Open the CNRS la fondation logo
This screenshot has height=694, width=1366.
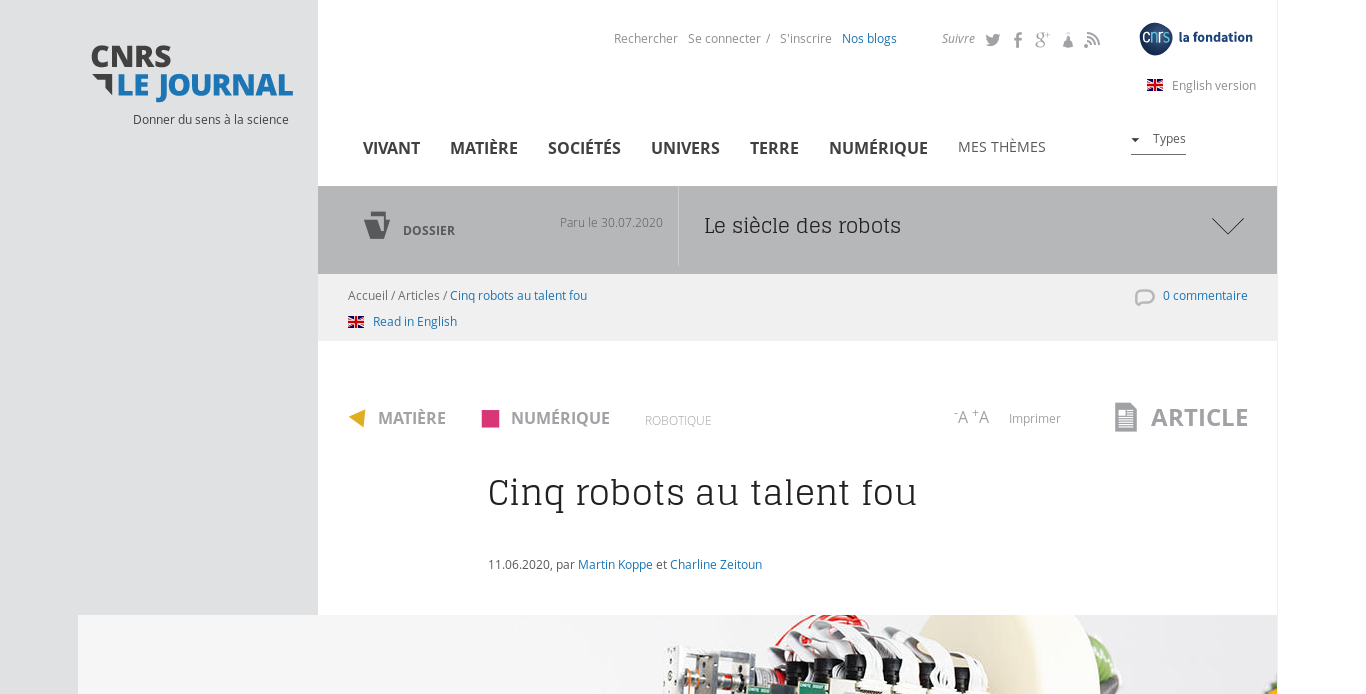(x=1196, y=39)
